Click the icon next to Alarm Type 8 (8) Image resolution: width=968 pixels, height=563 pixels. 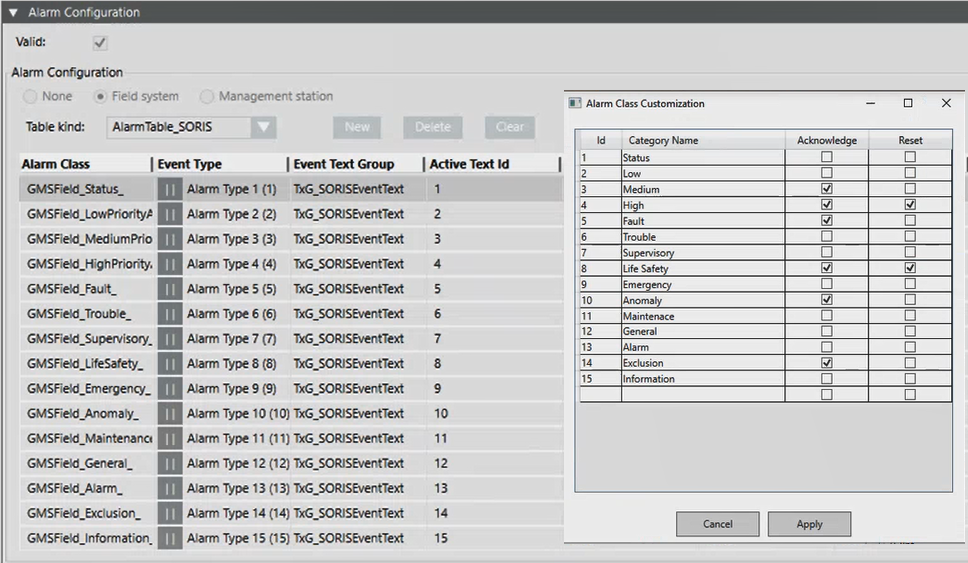[170, 364]
